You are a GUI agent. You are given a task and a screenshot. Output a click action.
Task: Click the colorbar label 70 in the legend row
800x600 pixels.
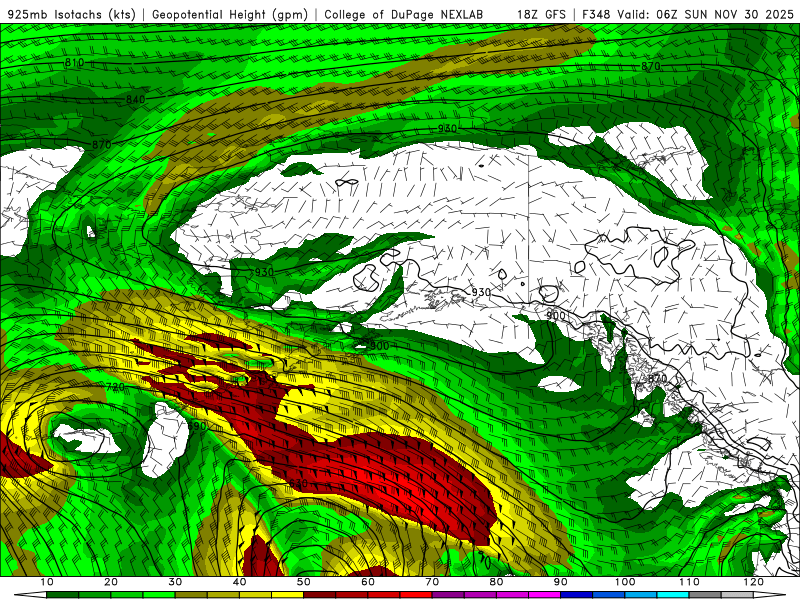[x=433, y=582]
